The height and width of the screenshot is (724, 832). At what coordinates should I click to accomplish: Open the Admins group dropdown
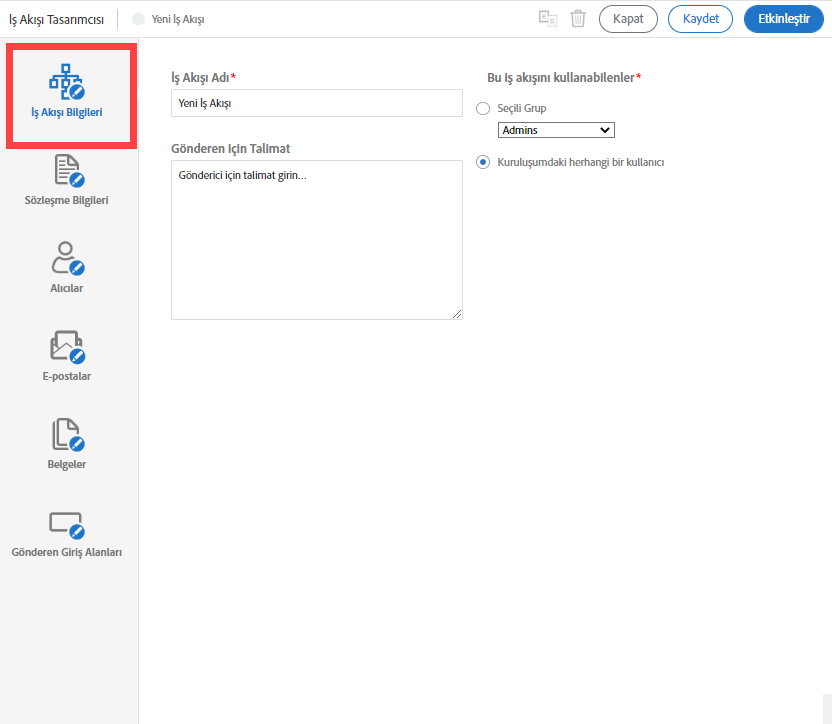tap(556, 130)
